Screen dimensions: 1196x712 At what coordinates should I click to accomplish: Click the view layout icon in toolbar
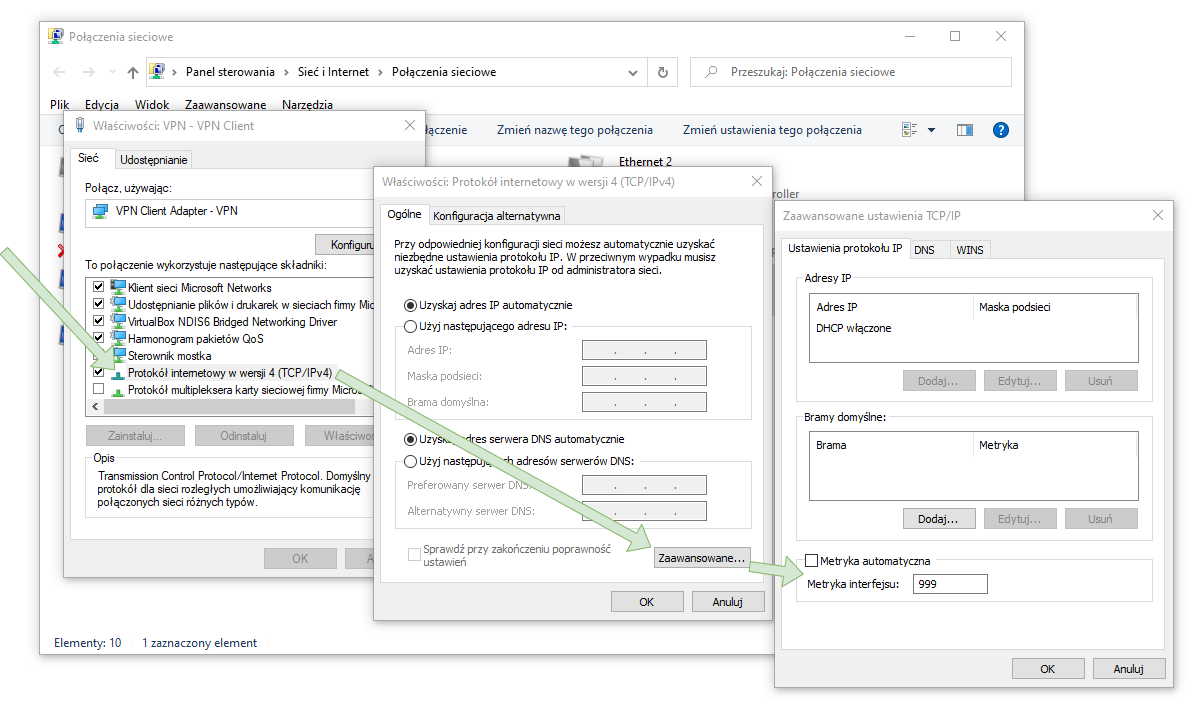pos(909,130)
